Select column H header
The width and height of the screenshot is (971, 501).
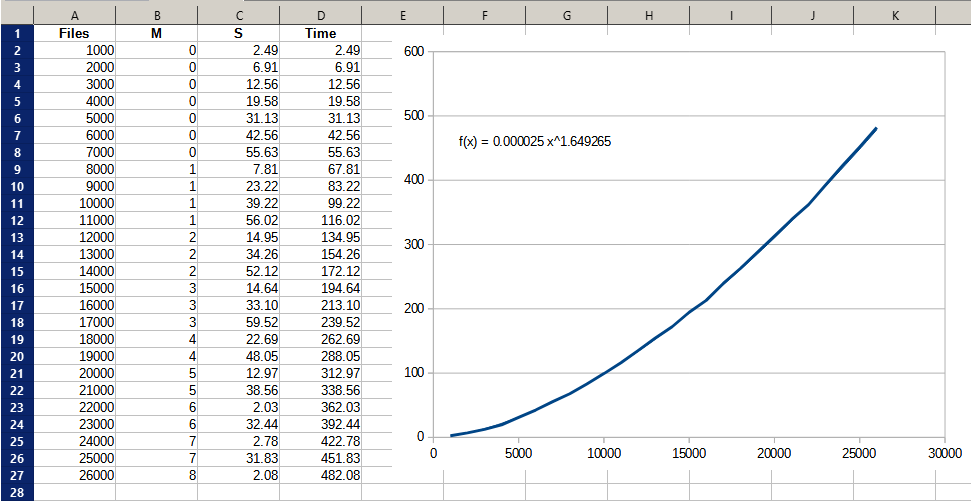(x=648, y=15)
